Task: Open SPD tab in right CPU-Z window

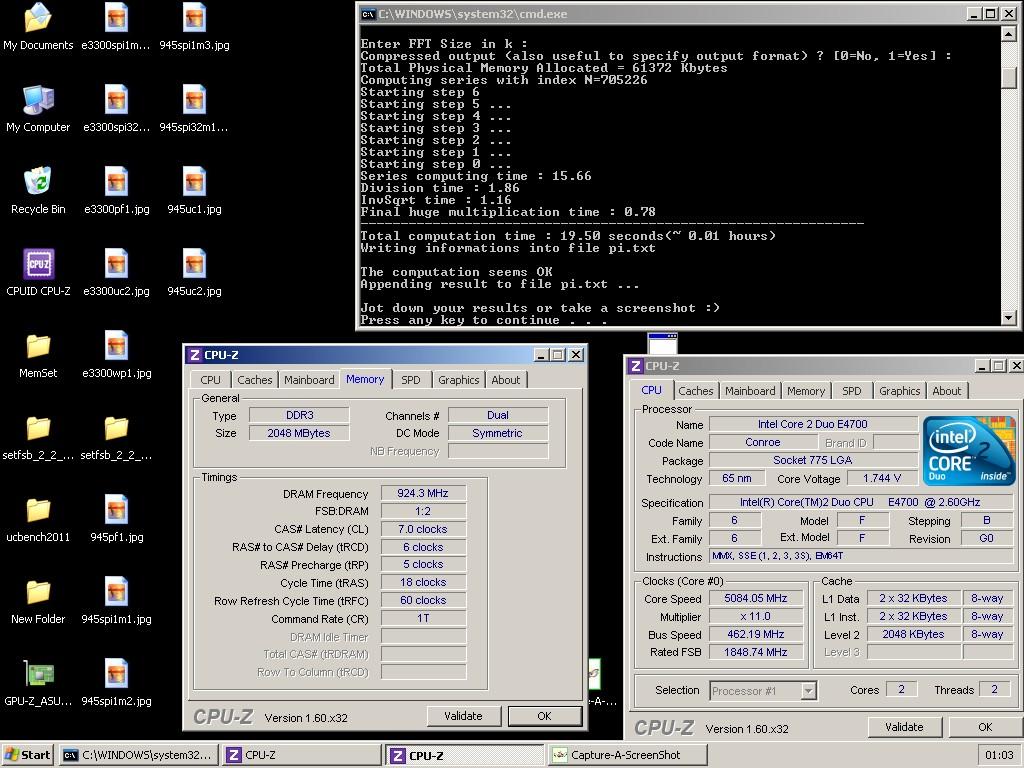Action: pyautogui.click(x=852, y=391)
